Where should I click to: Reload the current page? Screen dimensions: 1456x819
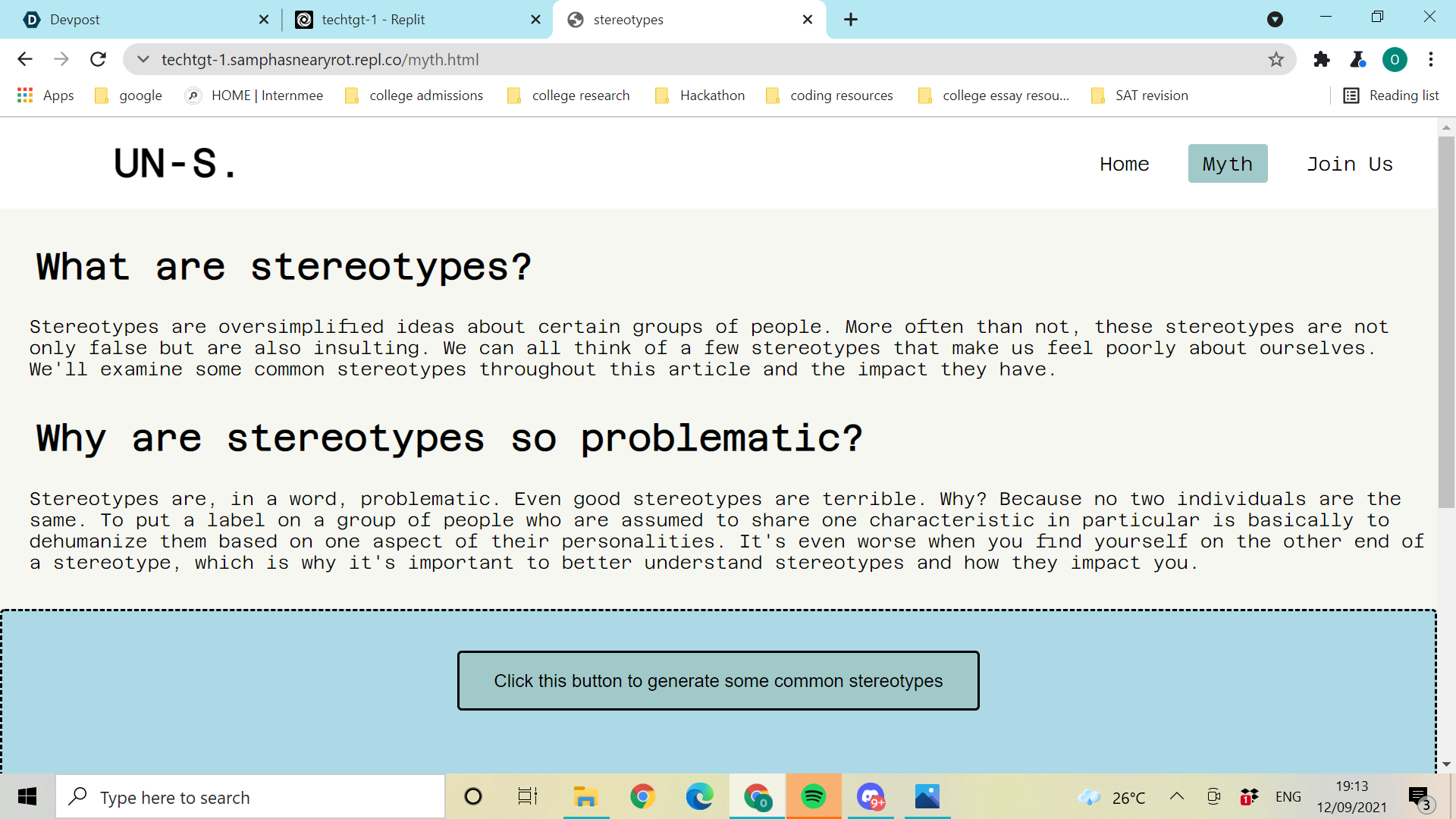point(98,59)
